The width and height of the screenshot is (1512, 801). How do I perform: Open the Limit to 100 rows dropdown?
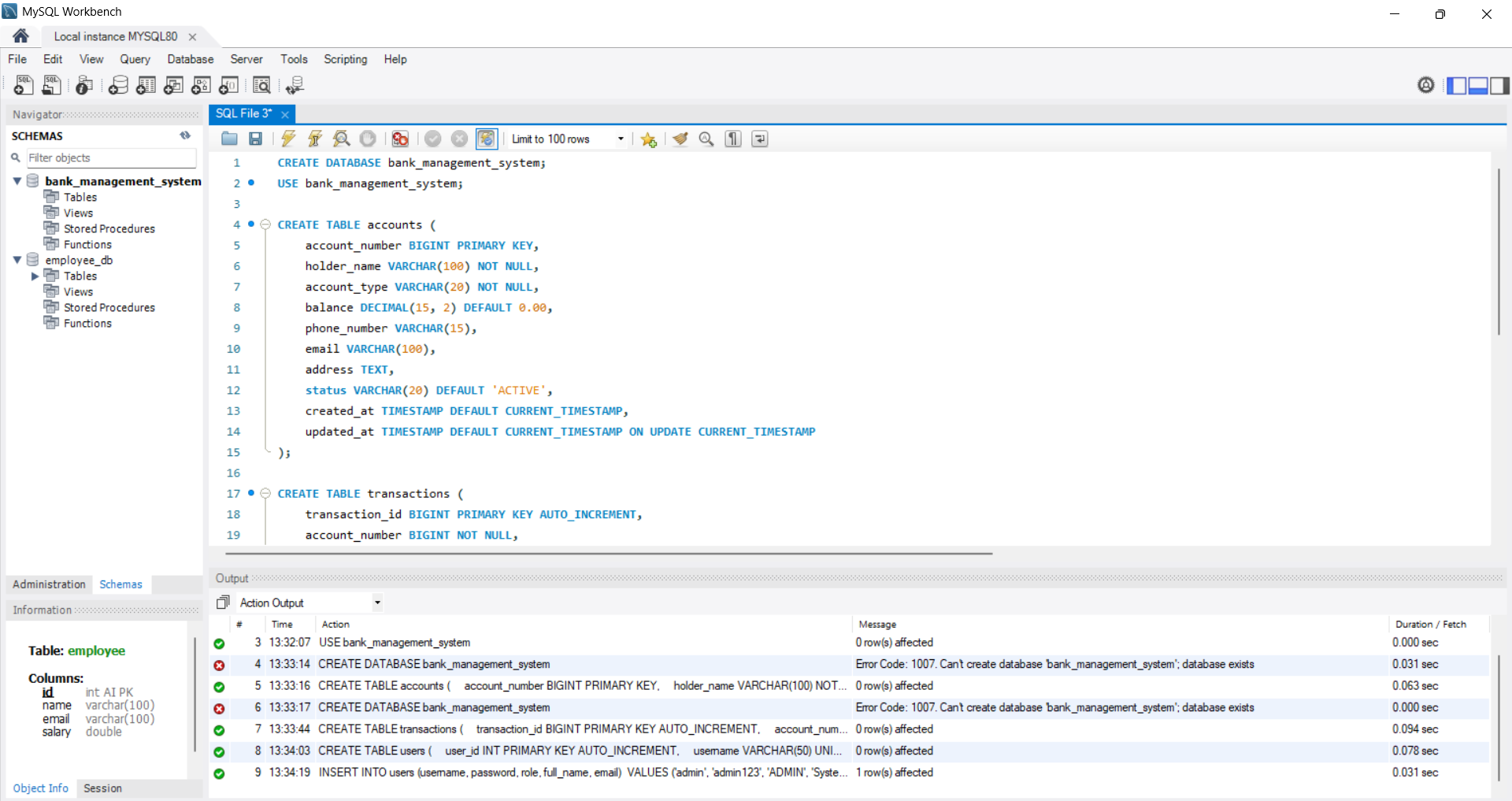[621, 139]
